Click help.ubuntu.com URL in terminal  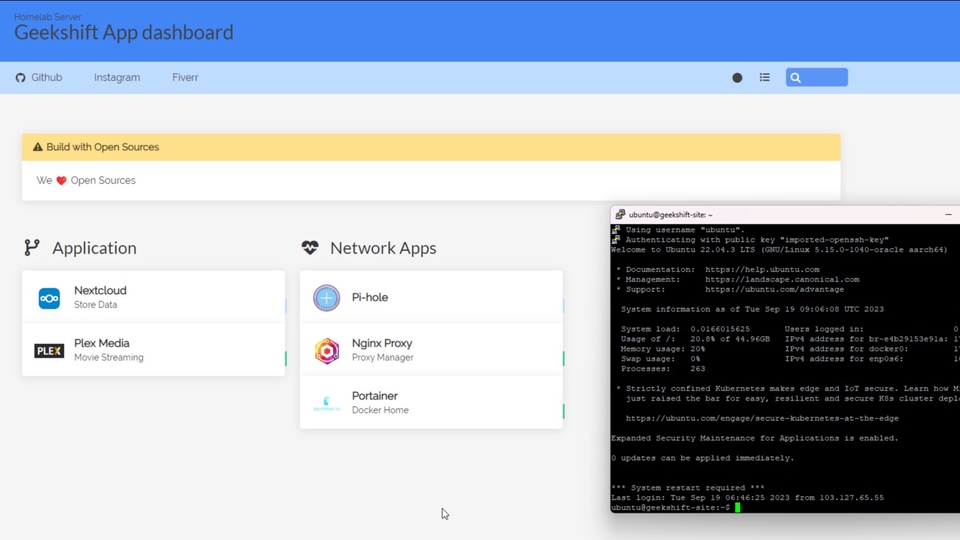pos(762,269)
